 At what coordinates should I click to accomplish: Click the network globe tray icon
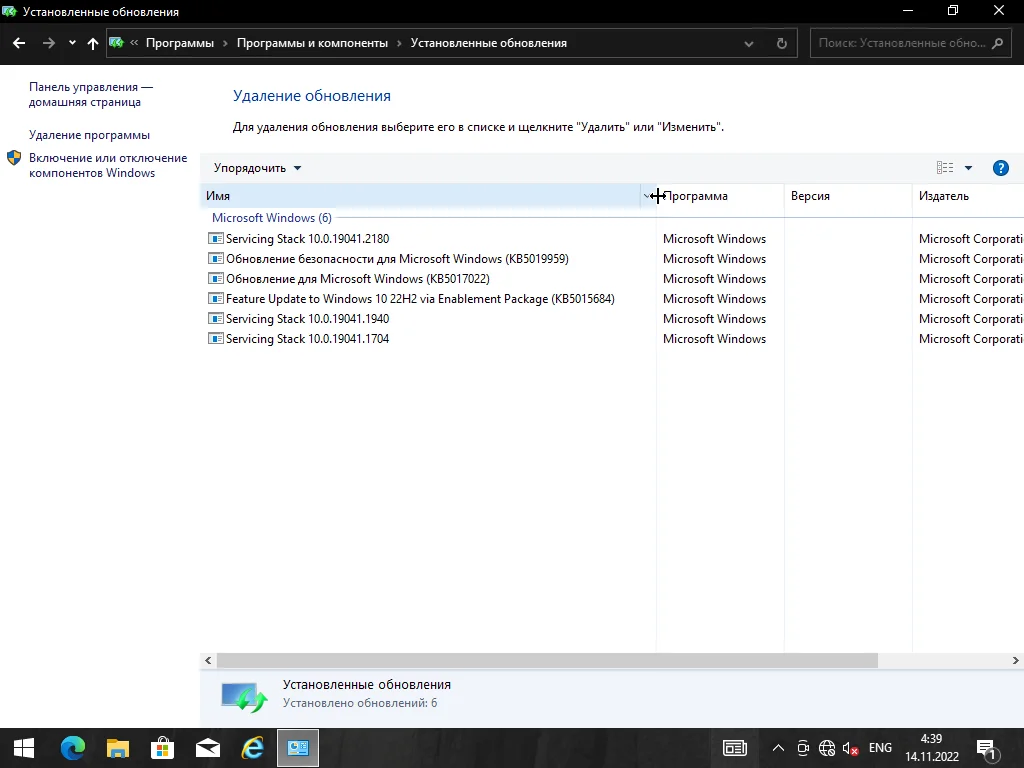[x=827, y=748]
